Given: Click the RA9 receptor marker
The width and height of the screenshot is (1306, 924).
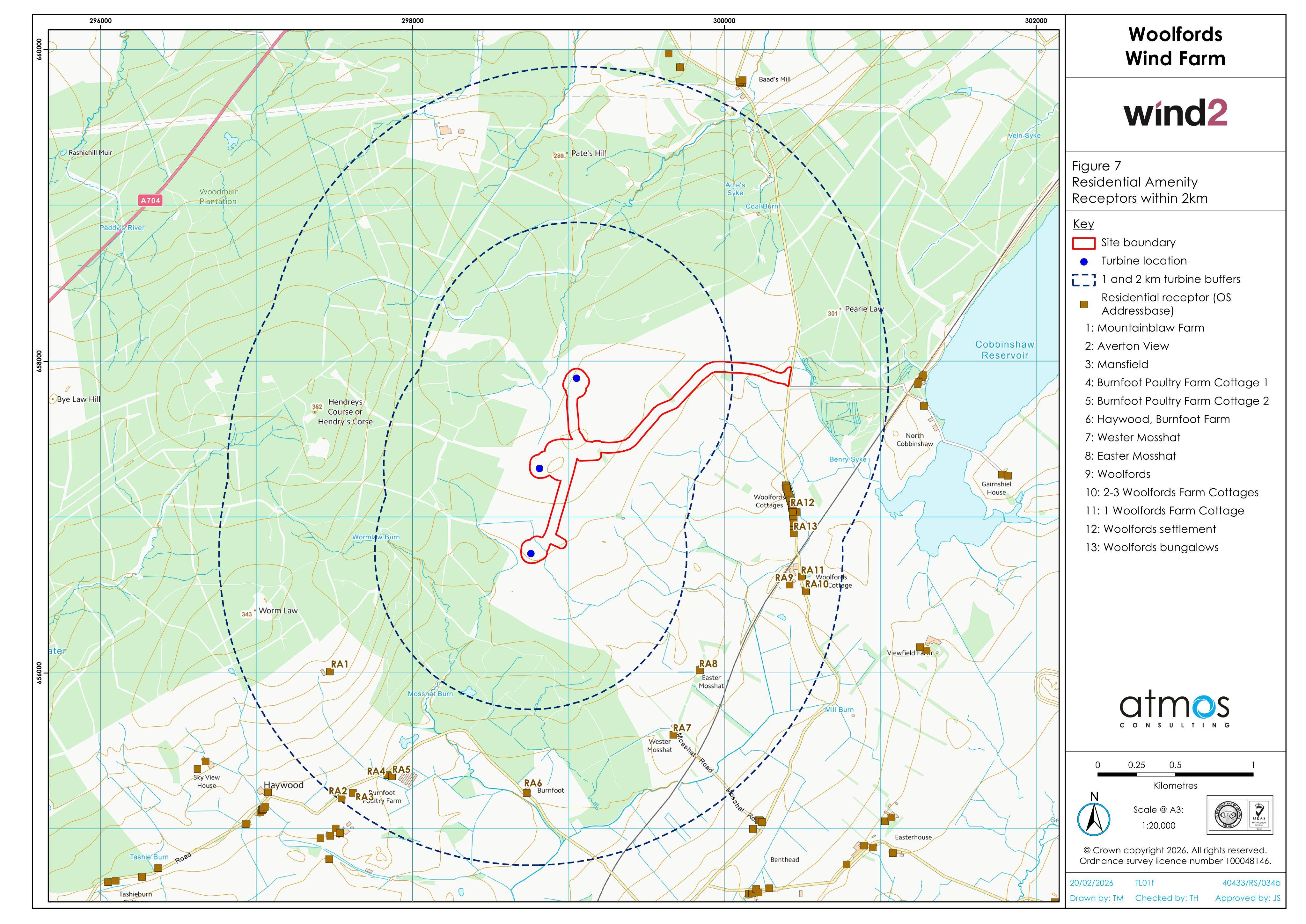Looking at the screenshot, I should click(789, 585).
